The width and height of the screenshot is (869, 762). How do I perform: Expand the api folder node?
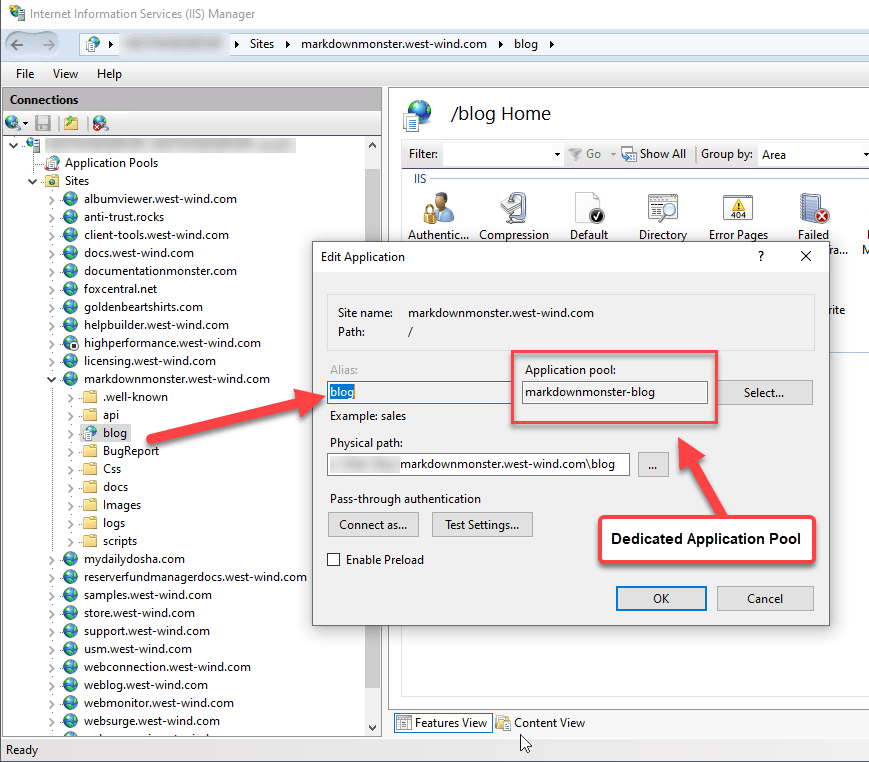[x=70, y=416]
